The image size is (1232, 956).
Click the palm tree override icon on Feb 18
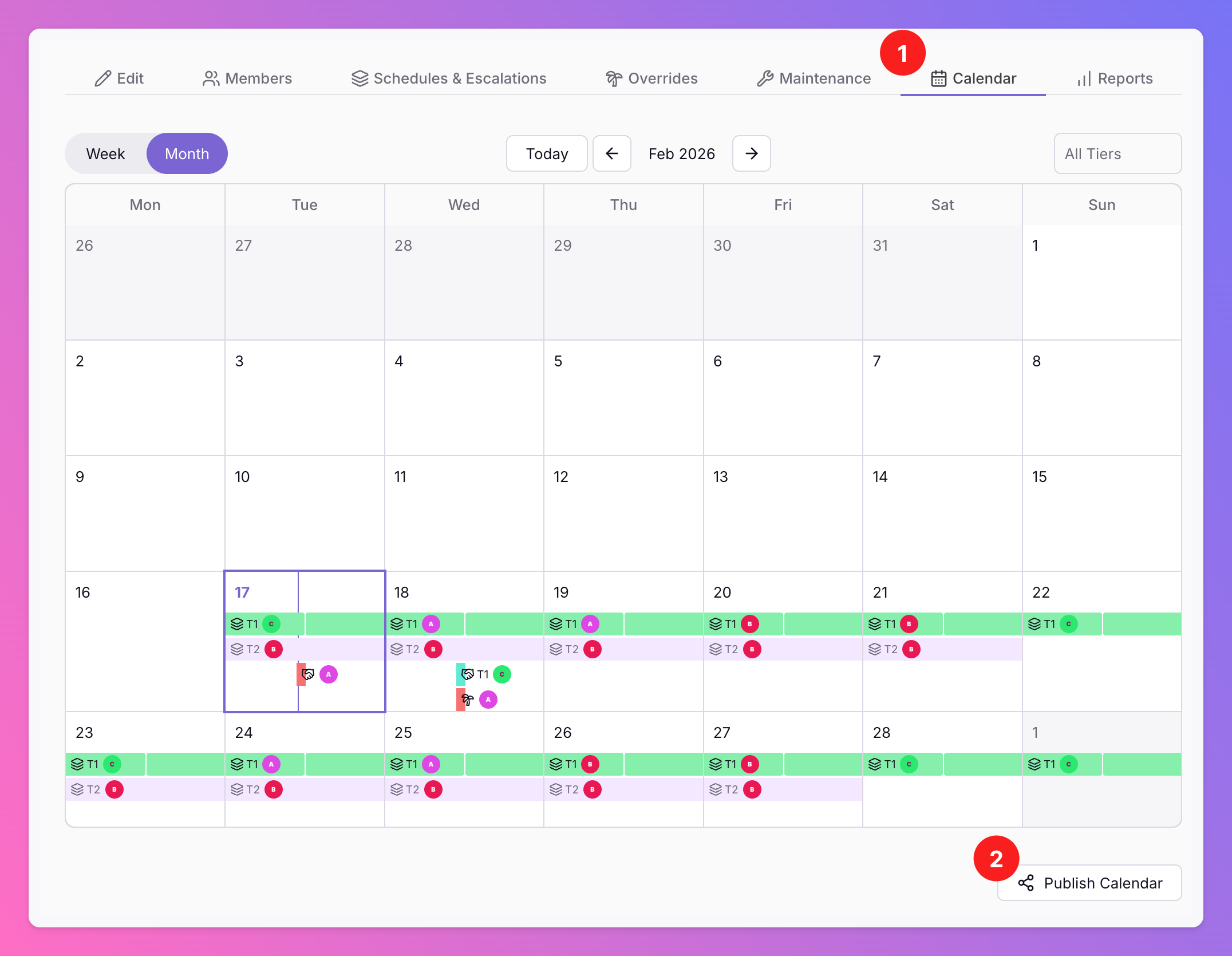468,700
